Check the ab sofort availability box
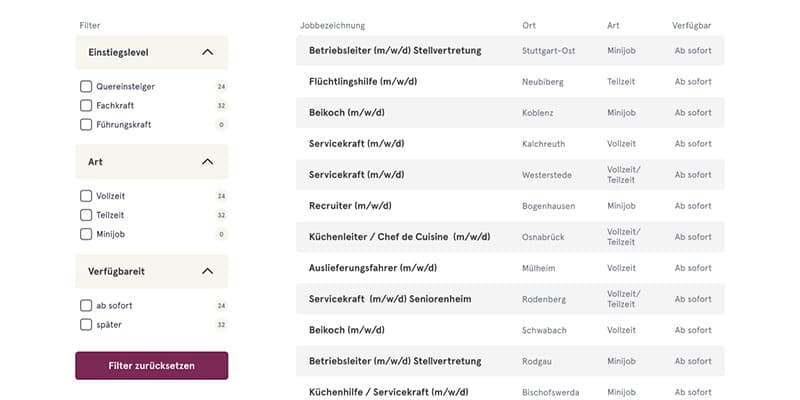This screenshot has height=400, width=800. [x=86, y=306]
